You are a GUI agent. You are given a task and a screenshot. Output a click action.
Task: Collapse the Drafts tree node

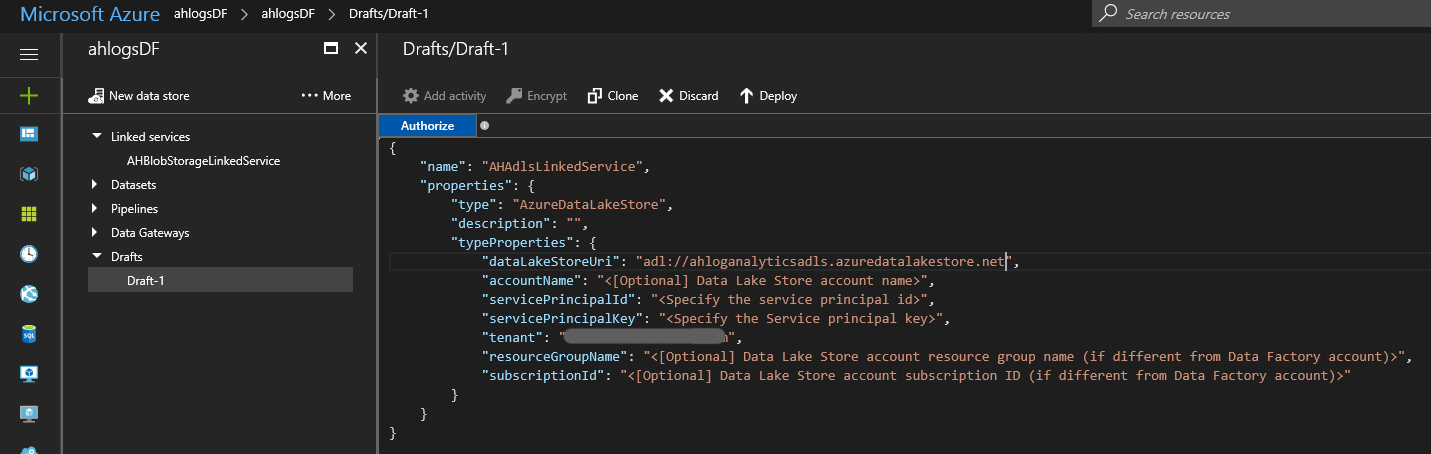click(97, 256)
